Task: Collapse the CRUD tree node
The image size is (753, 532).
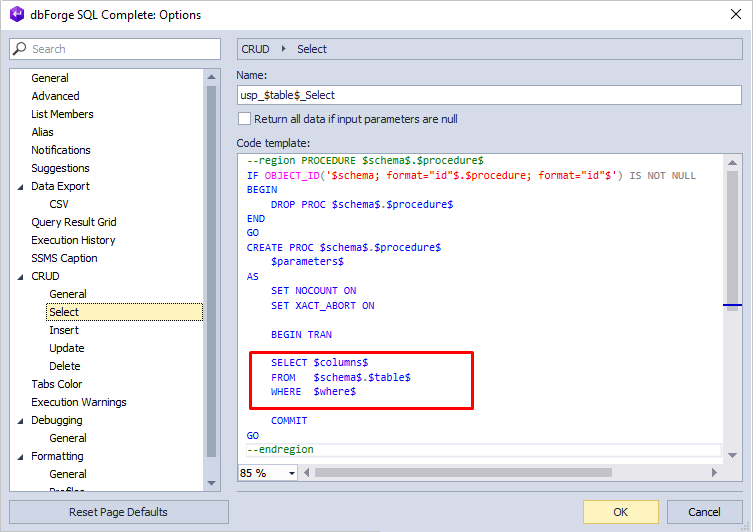Action: pyautogui.click(x=20, y=277)
